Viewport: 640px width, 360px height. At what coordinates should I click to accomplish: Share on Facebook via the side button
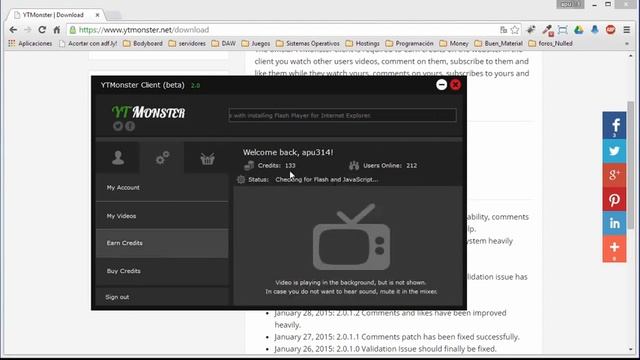pos(614,125)
